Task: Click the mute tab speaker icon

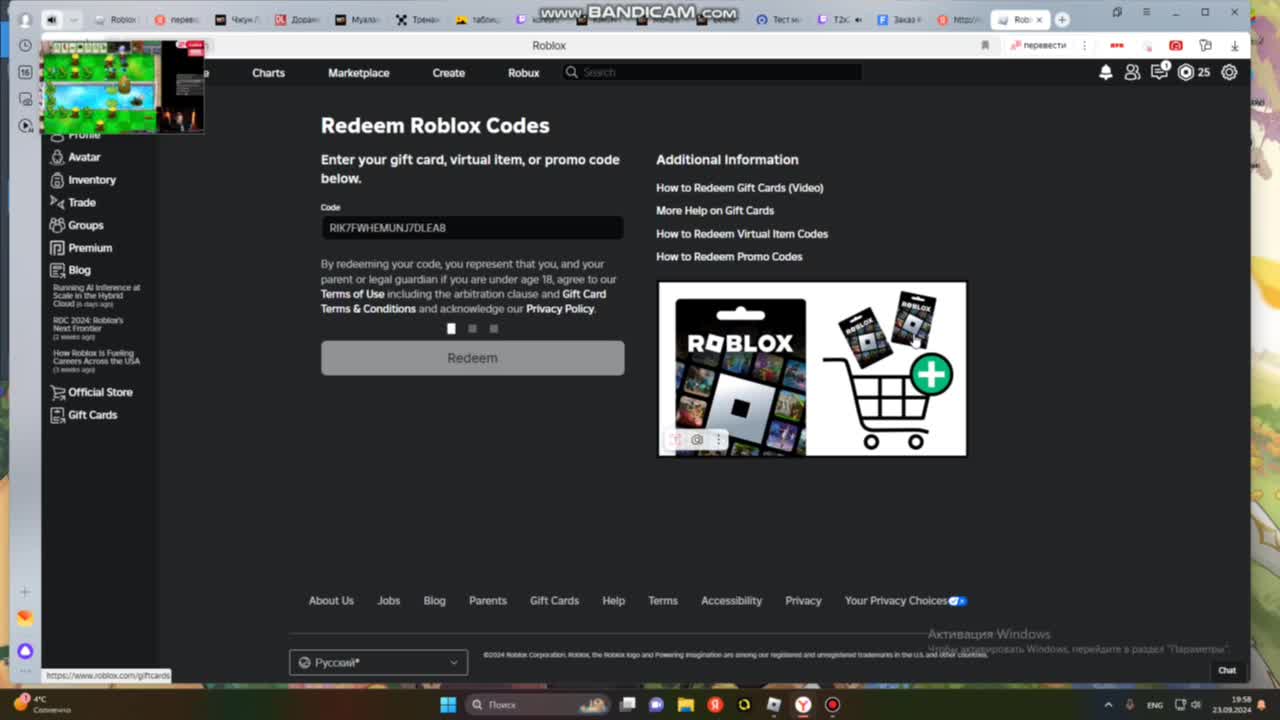Action: (51, 19)
